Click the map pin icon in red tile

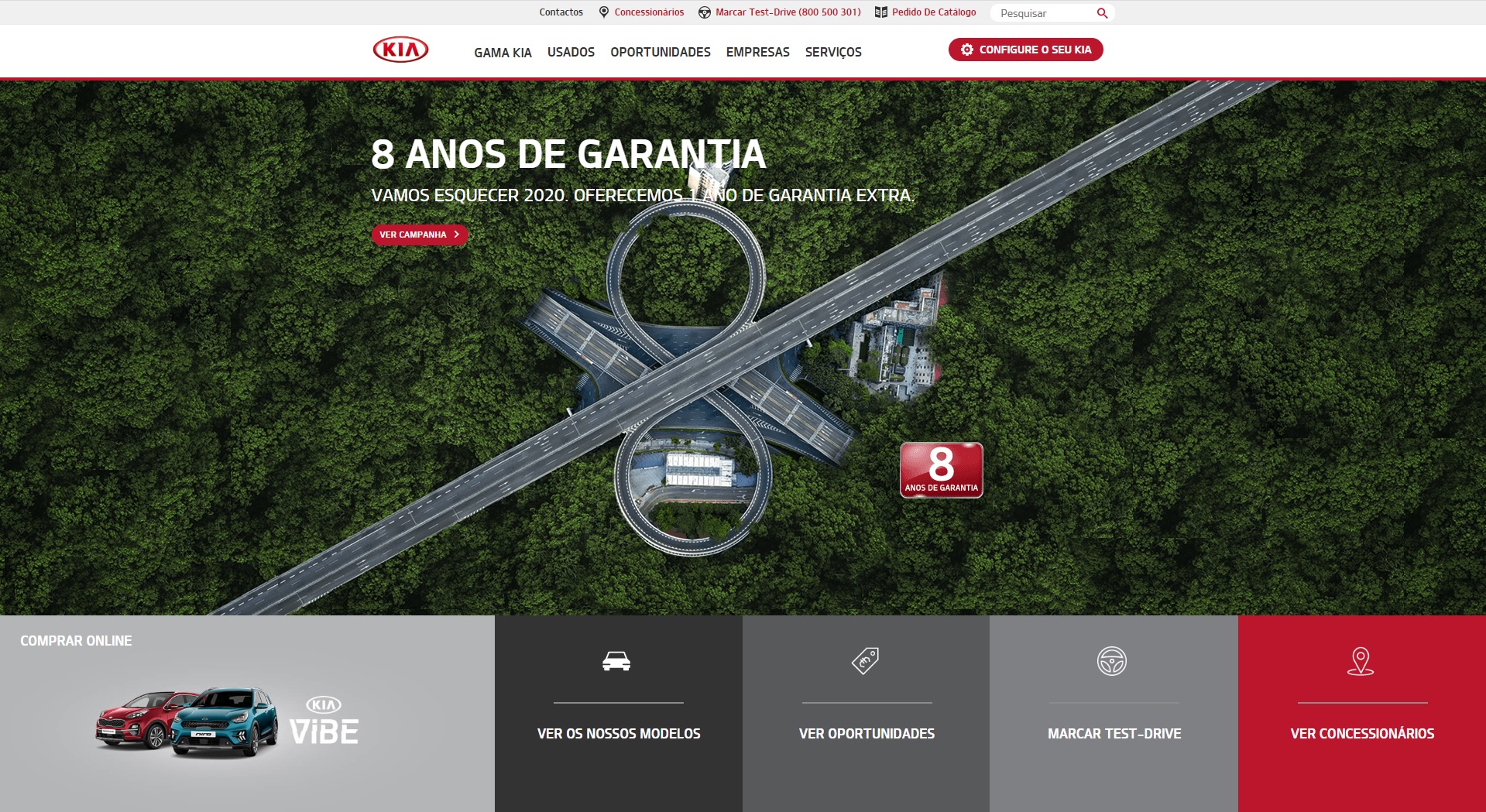tap(1360, 661)
